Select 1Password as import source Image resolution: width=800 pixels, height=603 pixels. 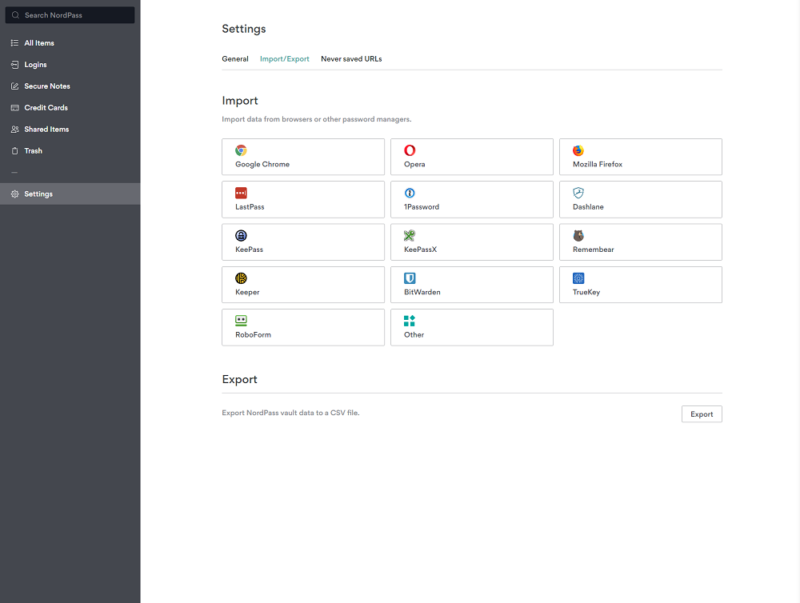tap(471, 199)
